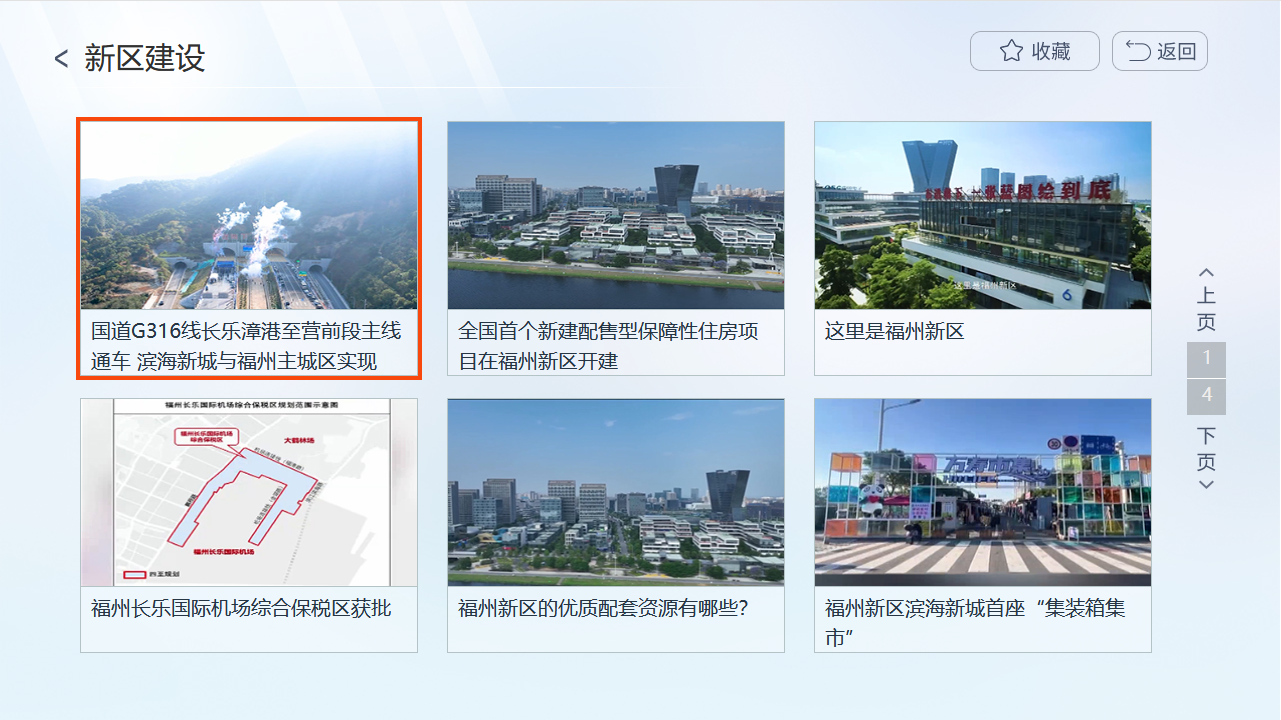Open the 福州新区的优质配套资源 video thumbnail

click(x=615, y=492)
